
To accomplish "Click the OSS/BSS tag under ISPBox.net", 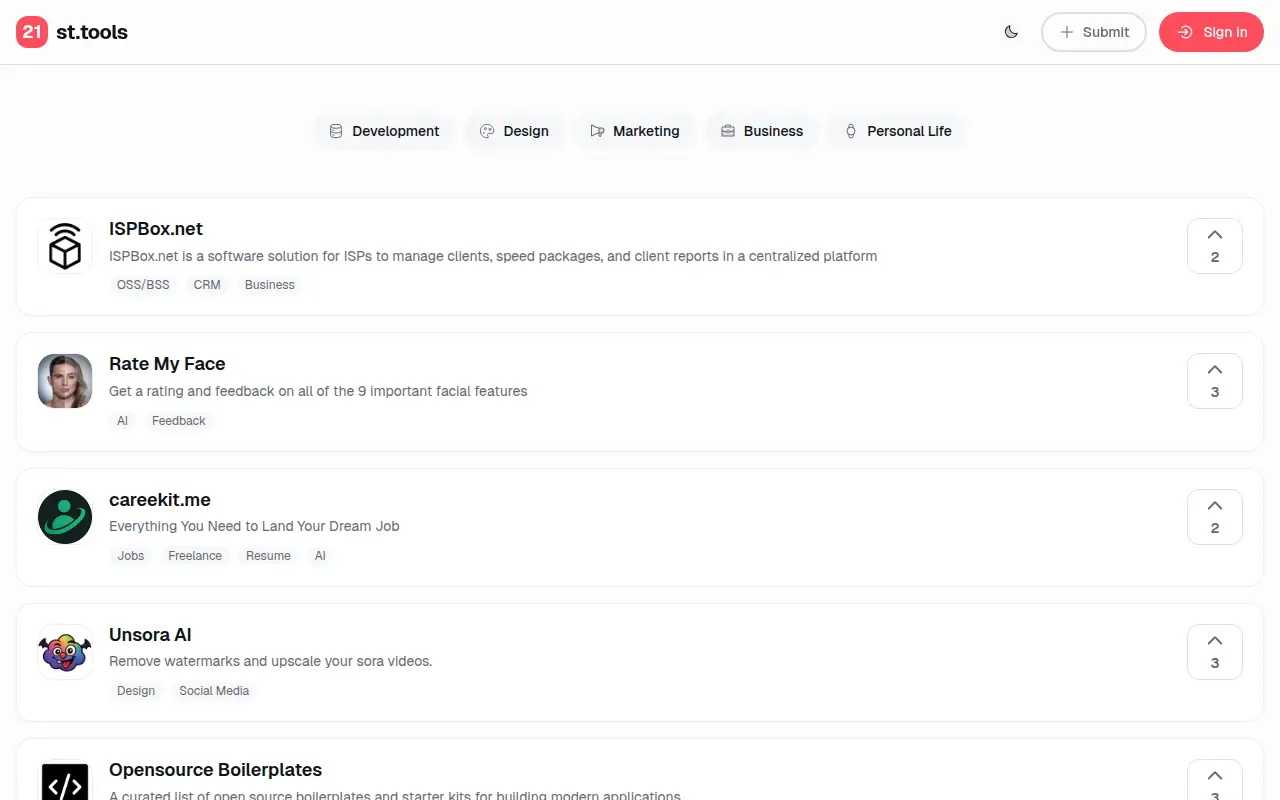I will (x=143, y=285).
